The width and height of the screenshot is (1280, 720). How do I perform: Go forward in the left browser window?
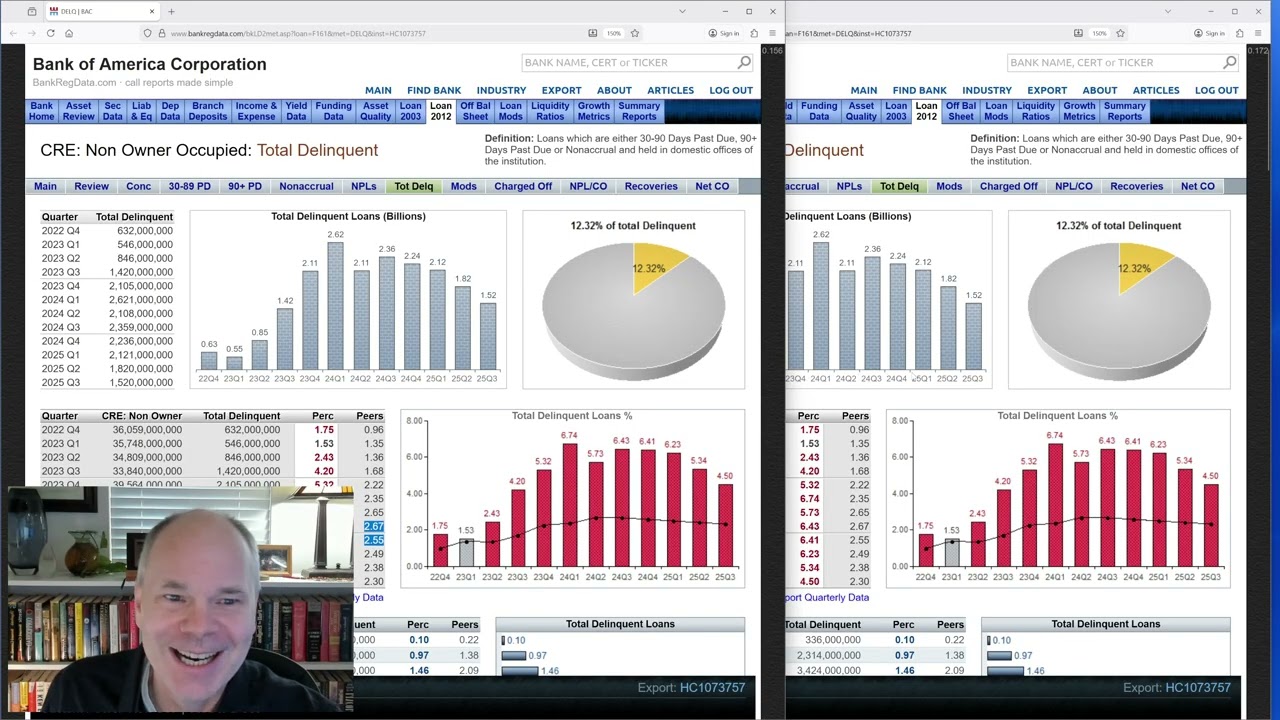click(32, 33)
